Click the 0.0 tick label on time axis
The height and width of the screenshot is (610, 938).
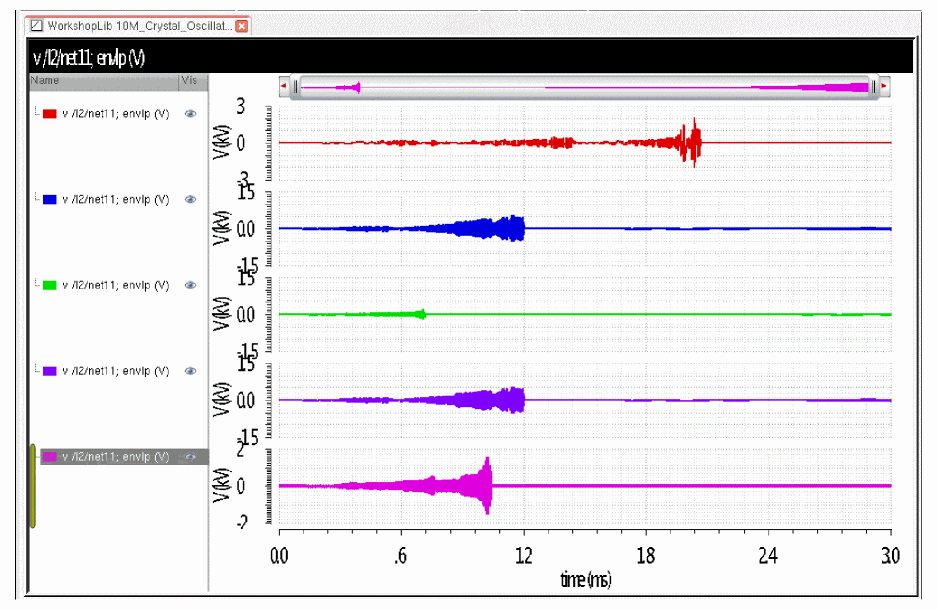(x=279, y=556)
